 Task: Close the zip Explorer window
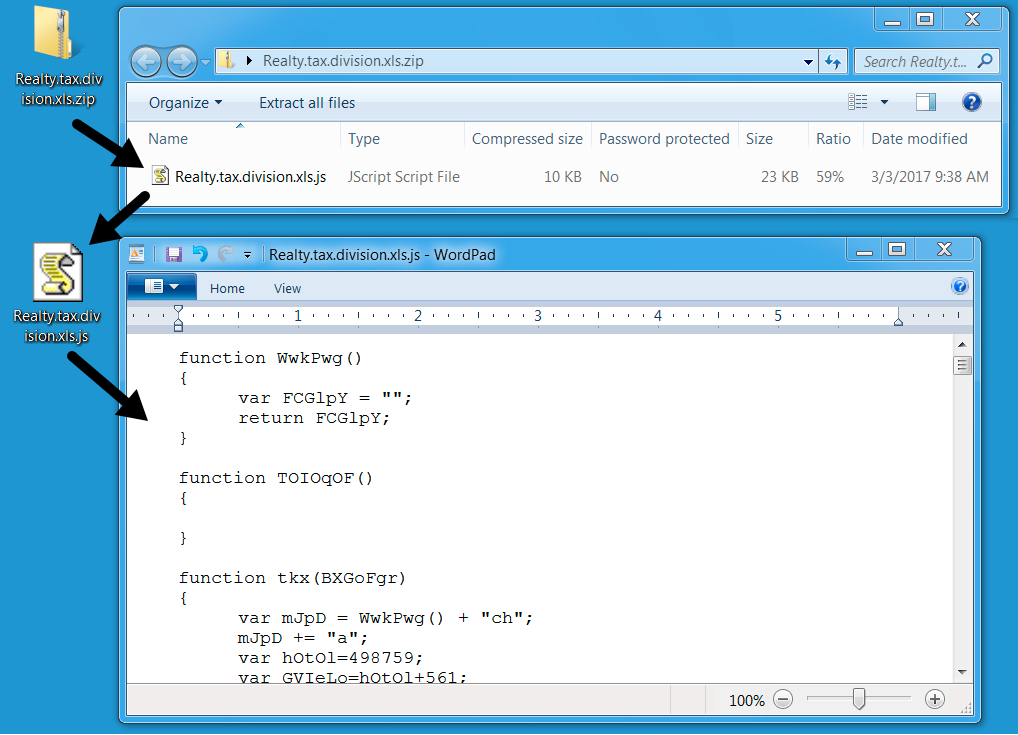(x=972, y=19)
